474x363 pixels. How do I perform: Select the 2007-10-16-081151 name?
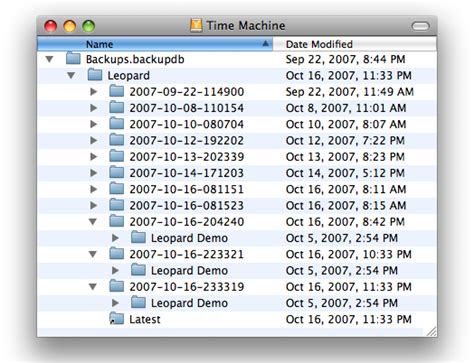click(187, 189)
